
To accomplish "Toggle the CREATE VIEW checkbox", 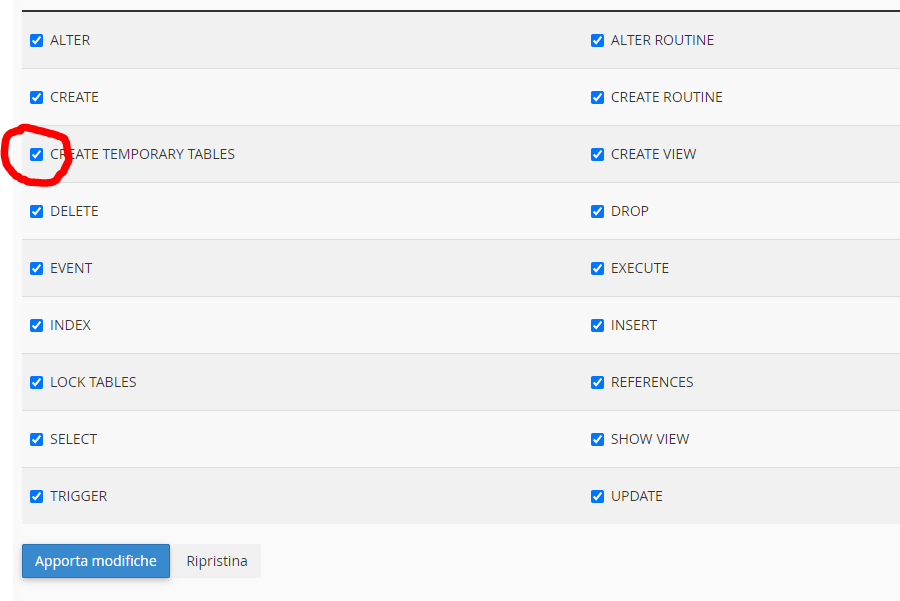I will click(598, 154).
